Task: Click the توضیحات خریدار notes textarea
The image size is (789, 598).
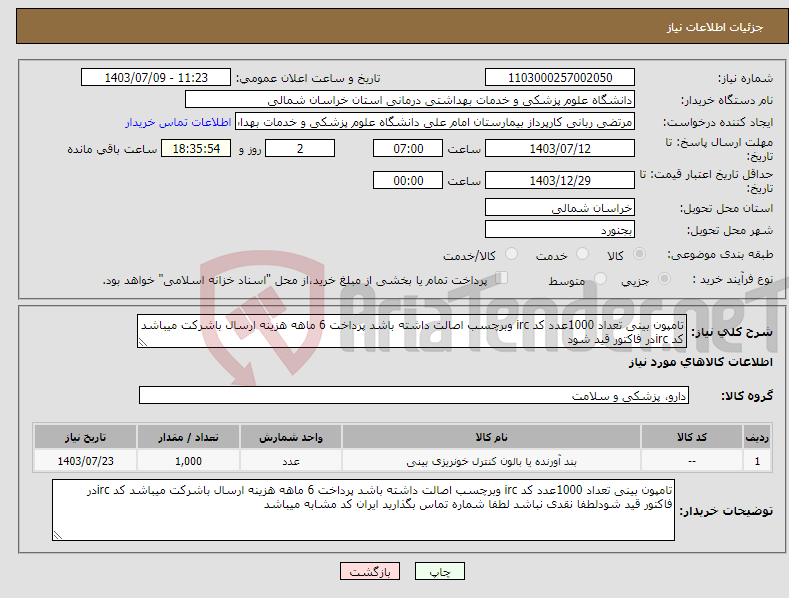Action: point(363,510)
